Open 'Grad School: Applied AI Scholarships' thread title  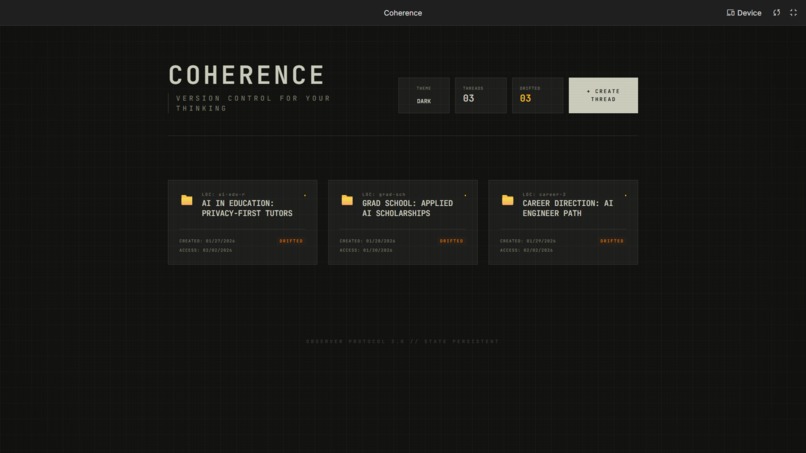tap(407, 208)
